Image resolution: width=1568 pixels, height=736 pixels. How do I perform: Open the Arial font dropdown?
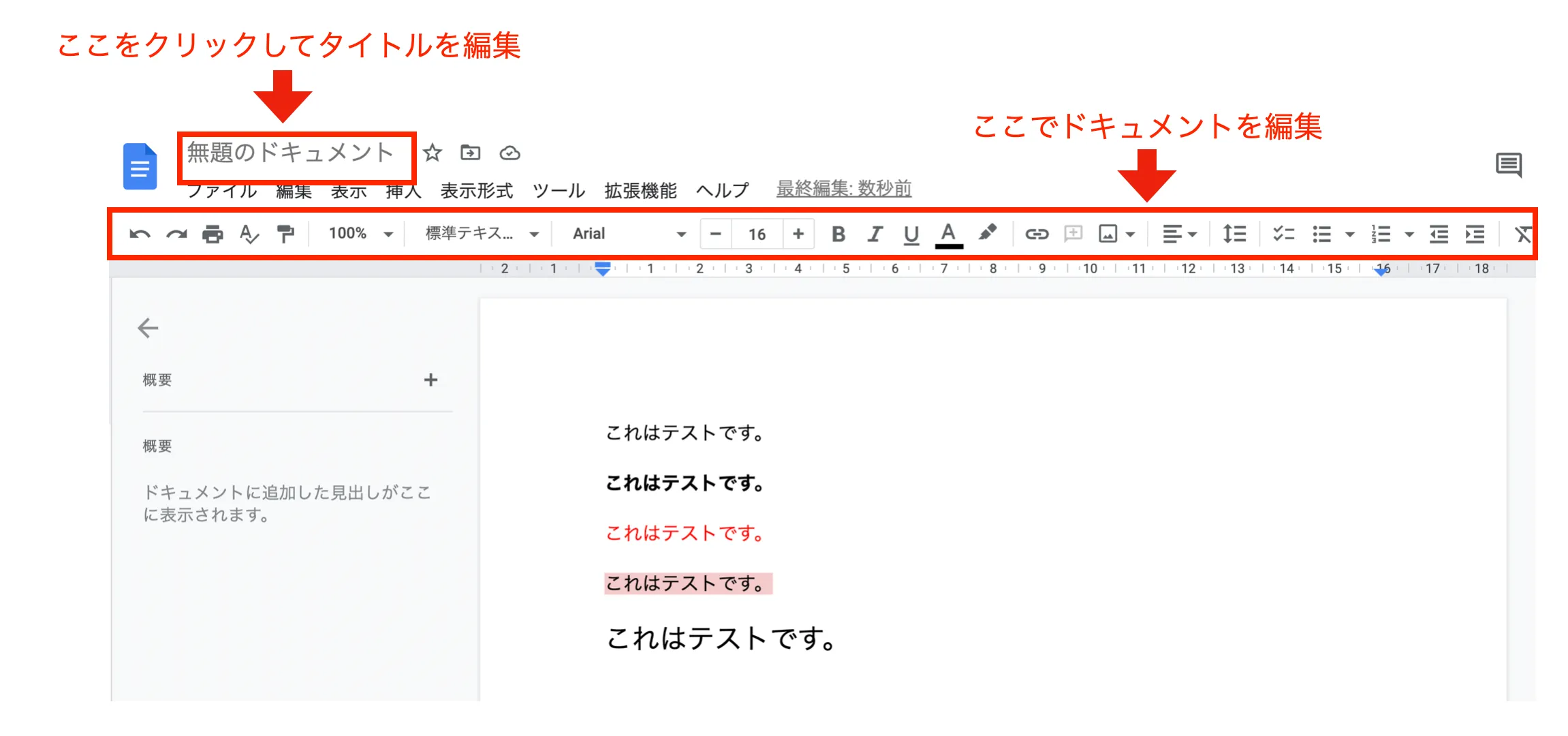click(629, 234)
